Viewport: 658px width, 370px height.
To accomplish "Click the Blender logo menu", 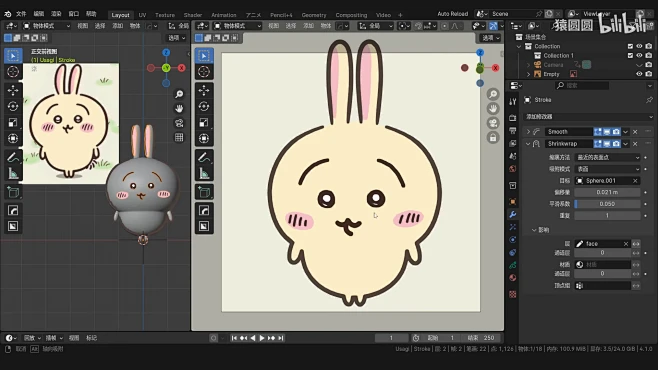I will coord(8,14).
